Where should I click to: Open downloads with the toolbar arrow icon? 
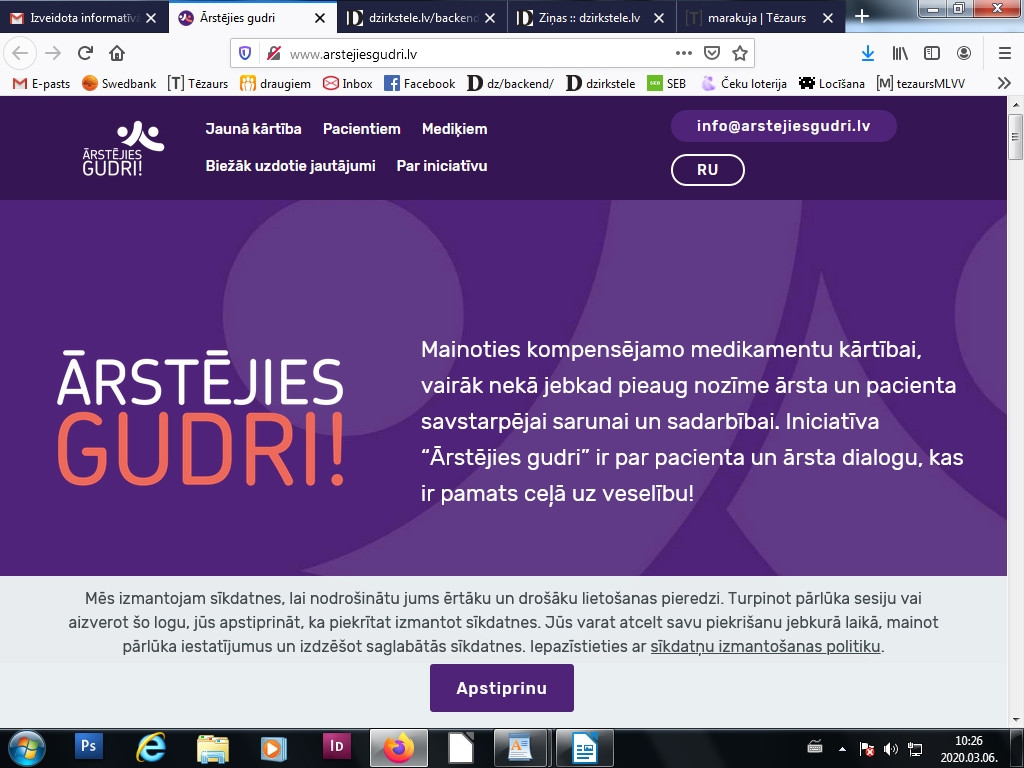(x=868, y=54)
